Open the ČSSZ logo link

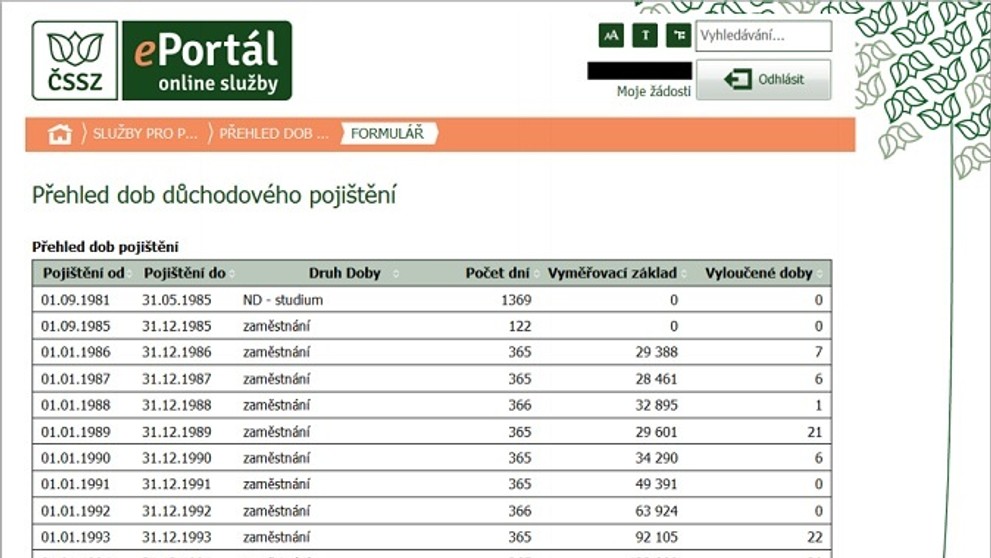point(75,61)
